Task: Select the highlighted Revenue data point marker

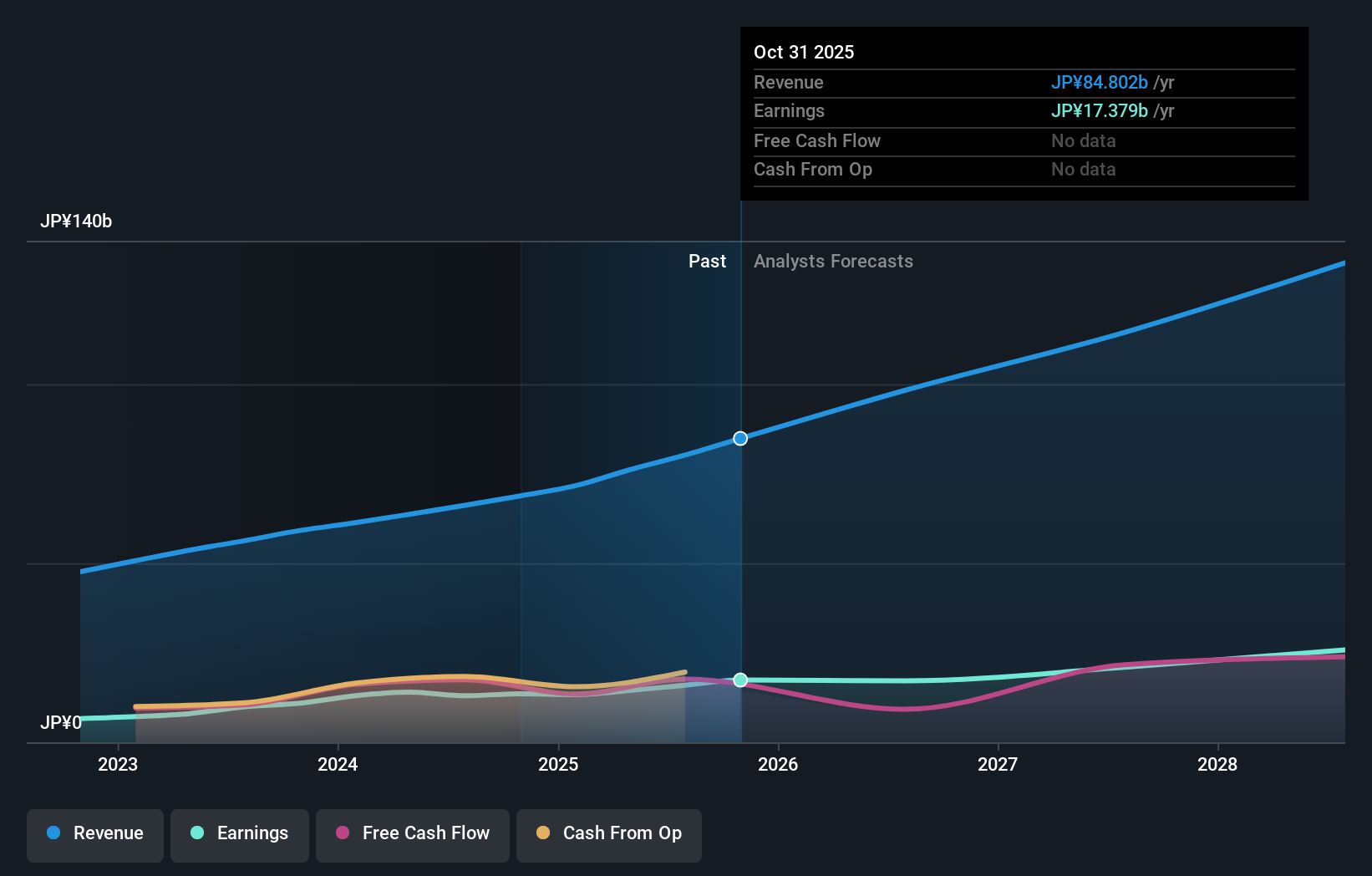Action: pos(740,437)
